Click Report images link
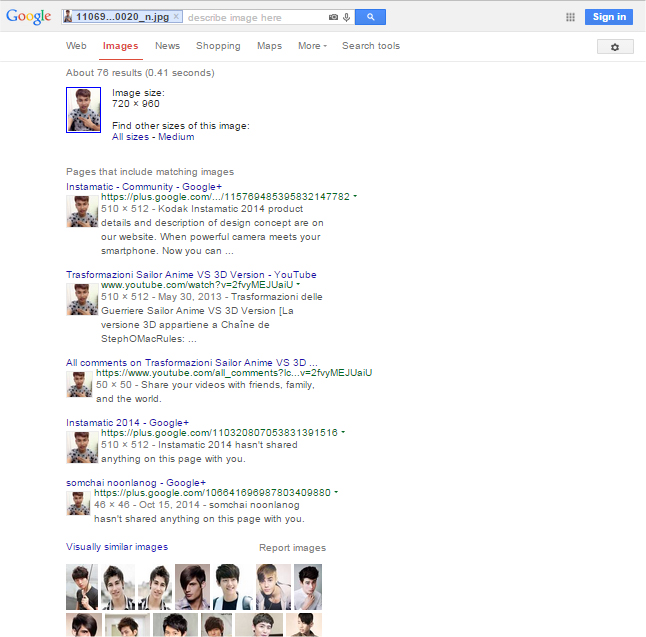This screenshot has height=637, width=646. tap(293, 548)
